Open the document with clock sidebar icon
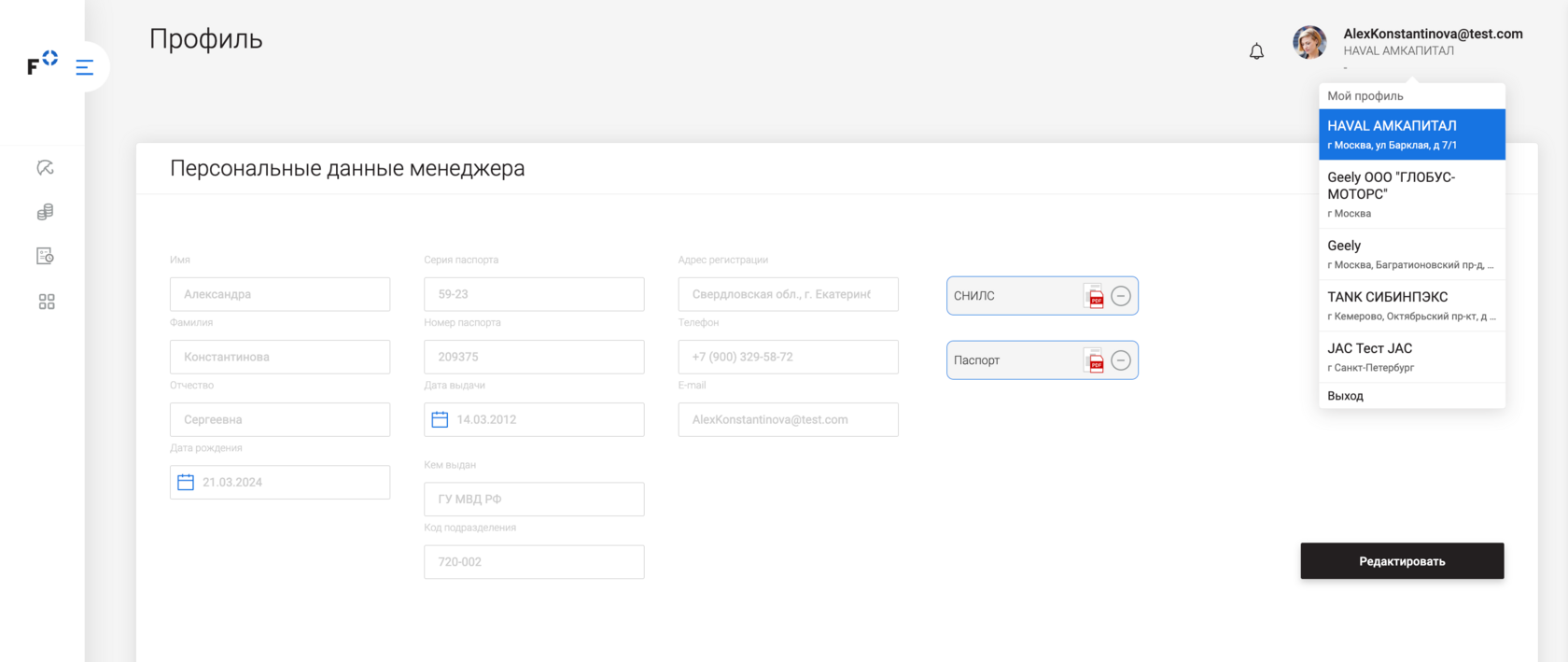The width and height of the screenshot is (1568, 662). [45, 256]
